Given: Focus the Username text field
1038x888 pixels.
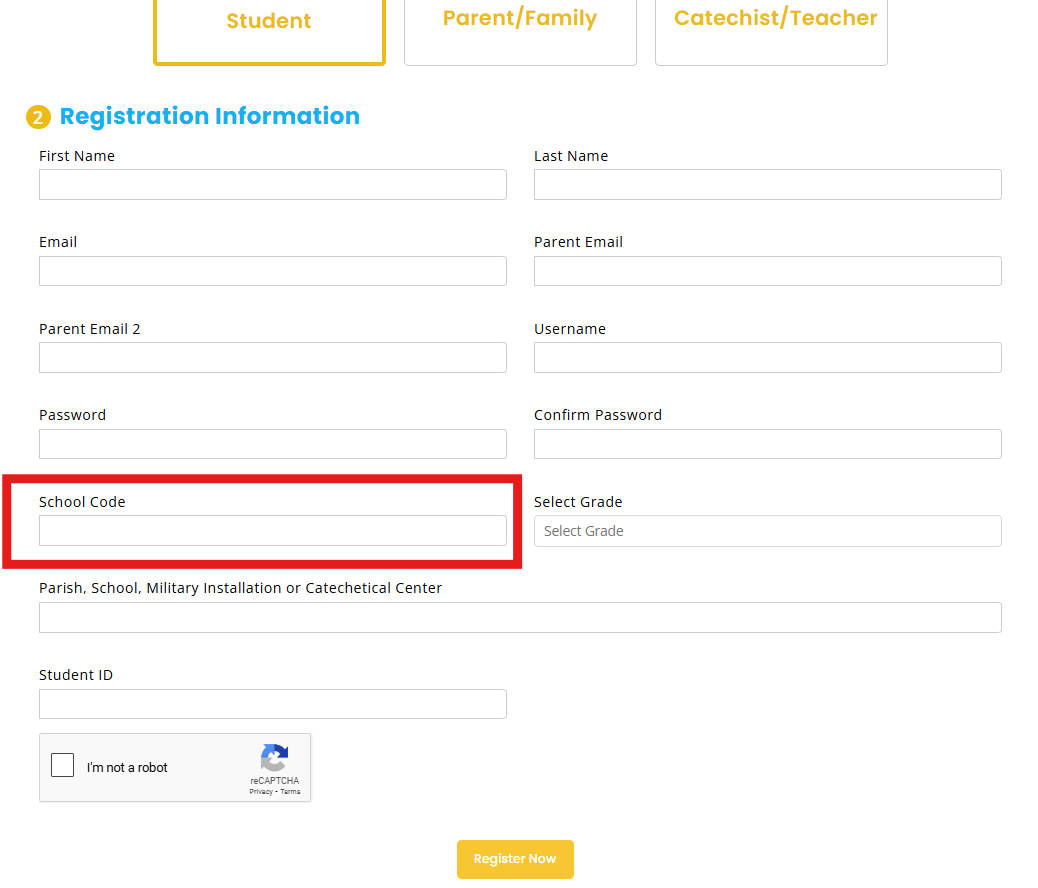Looking at the screenshot, I should click(x=767, y=358).
